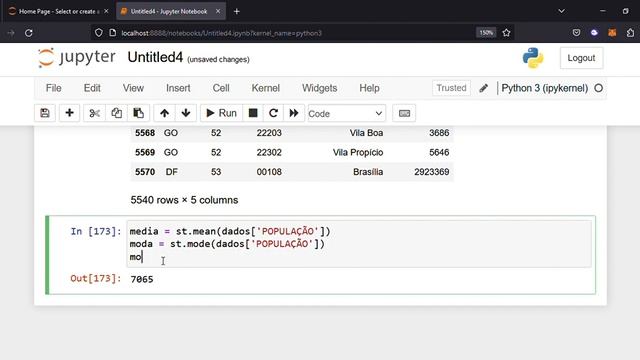Image resolution: width=640 pixels, height=360 pixels.
Task: Move selected cell down arrow
Action: pyautogui.click(x=186, y=113)
